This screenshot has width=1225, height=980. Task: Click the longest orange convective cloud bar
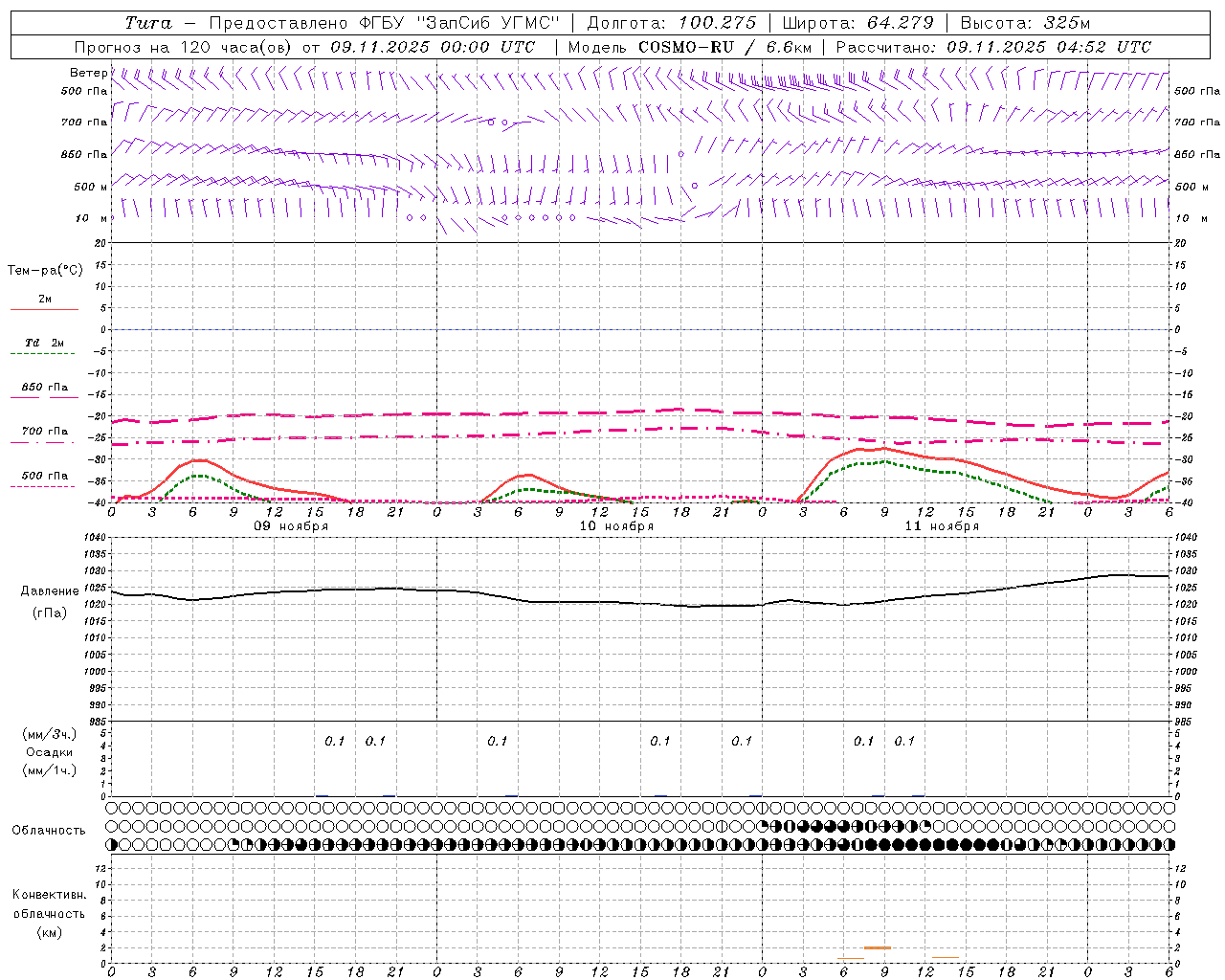[x=878, y=947]
